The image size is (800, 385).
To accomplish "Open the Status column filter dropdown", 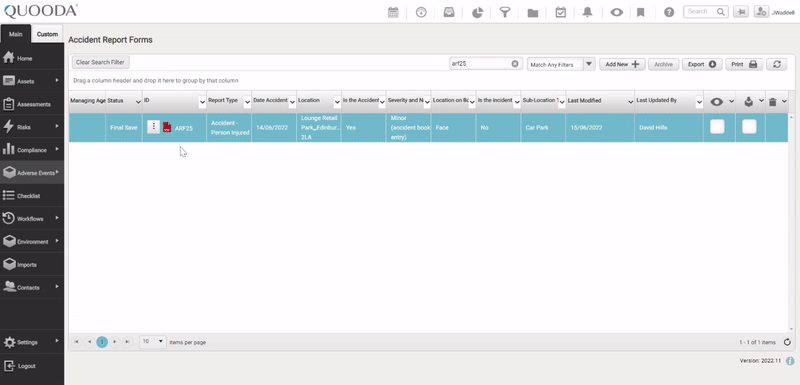I will 138,102.
